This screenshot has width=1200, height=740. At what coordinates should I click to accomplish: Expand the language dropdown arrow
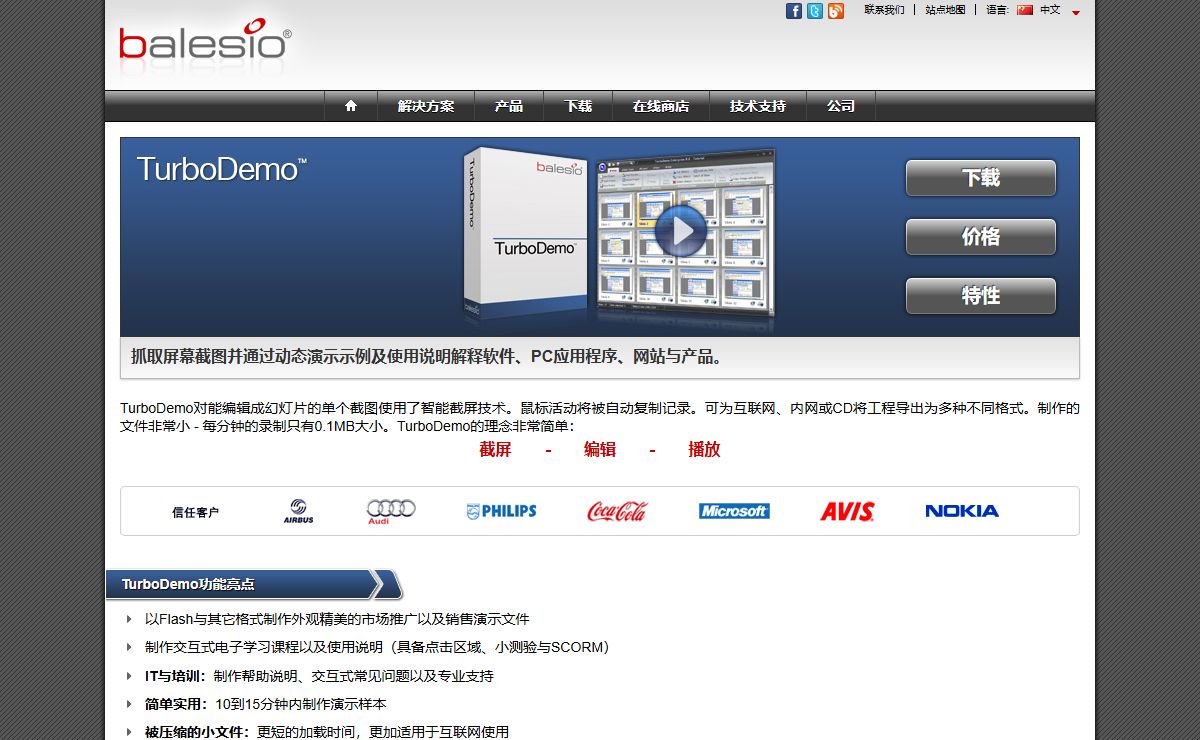coord(1076,13)
